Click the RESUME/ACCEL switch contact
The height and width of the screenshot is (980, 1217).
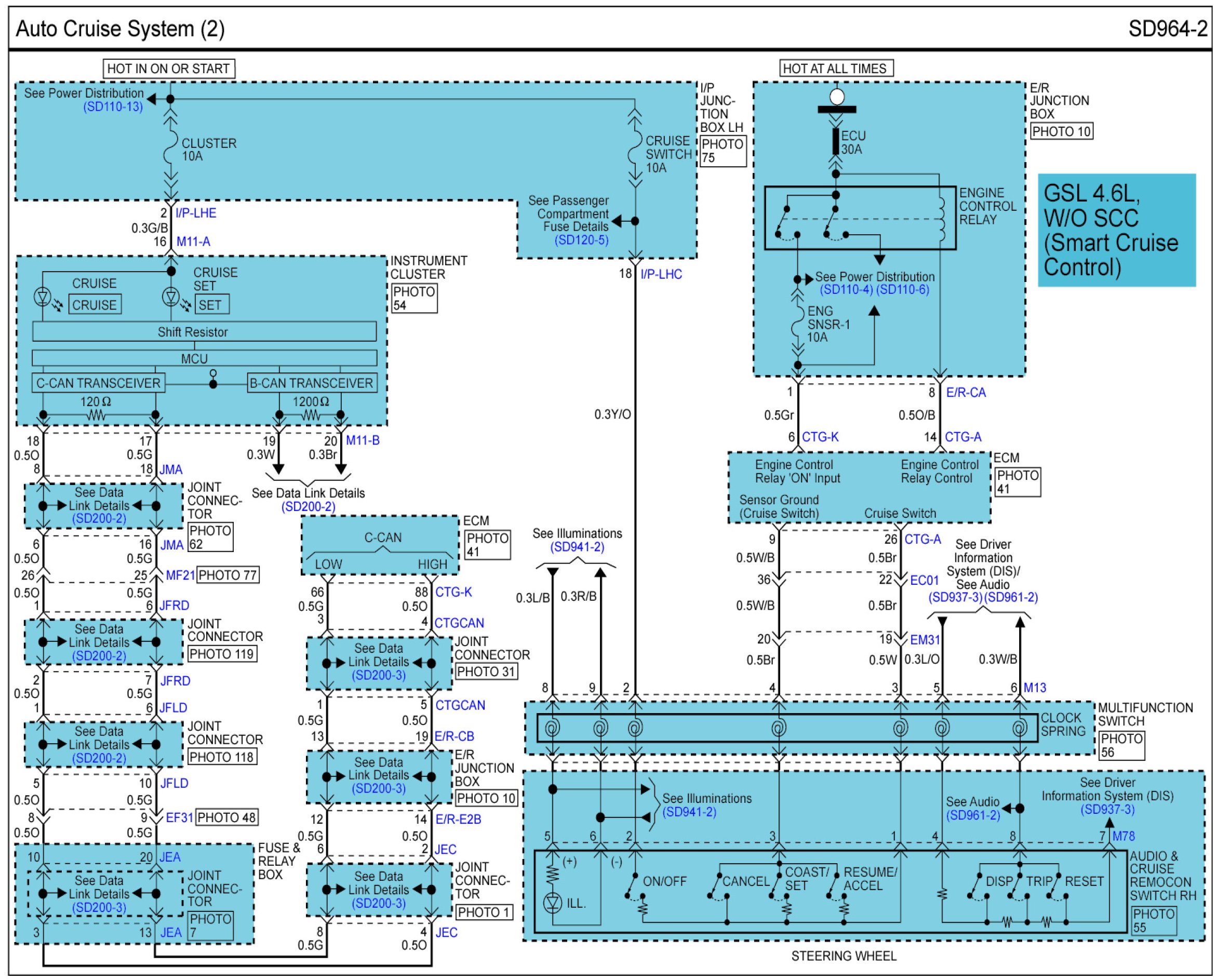(834, 887)
